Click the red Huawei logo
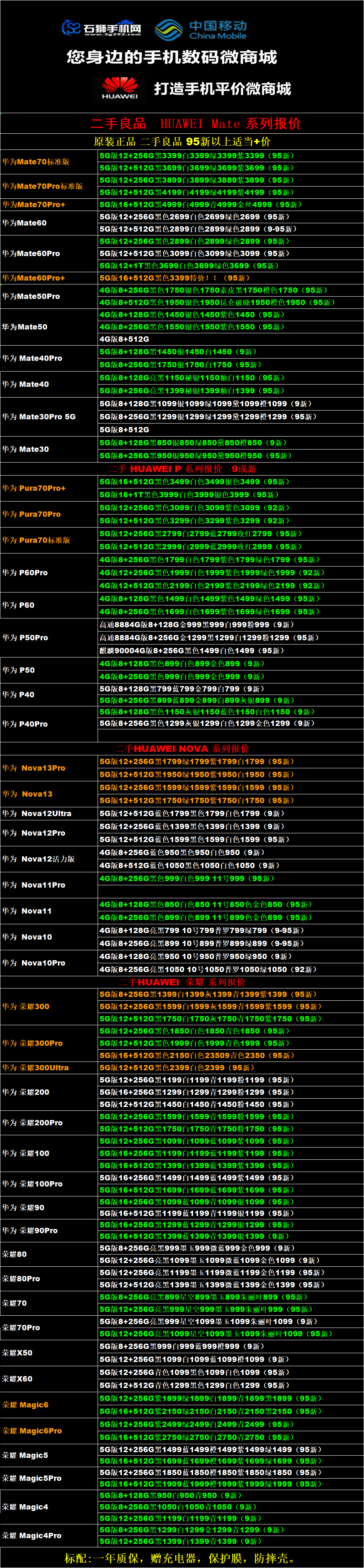This screenshot has width=364, height=1568. [x=119, y=87]
